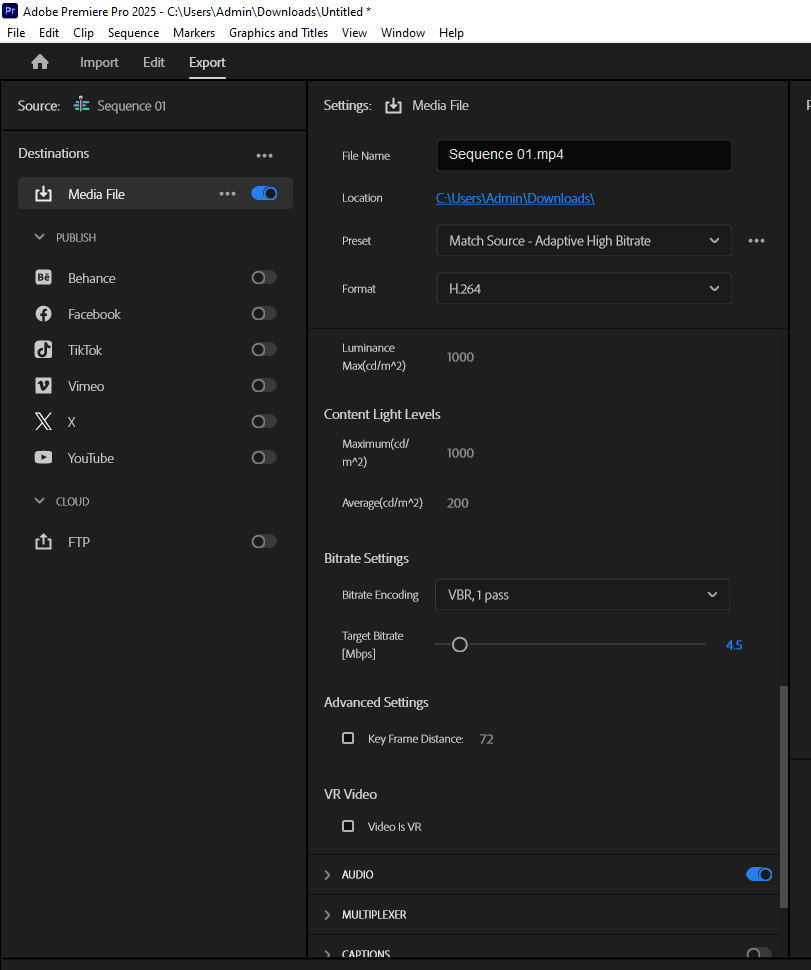This screenshot has width=811, height=970.
Task: Expand the AUDIO section
Action: (x=327, y=875)
